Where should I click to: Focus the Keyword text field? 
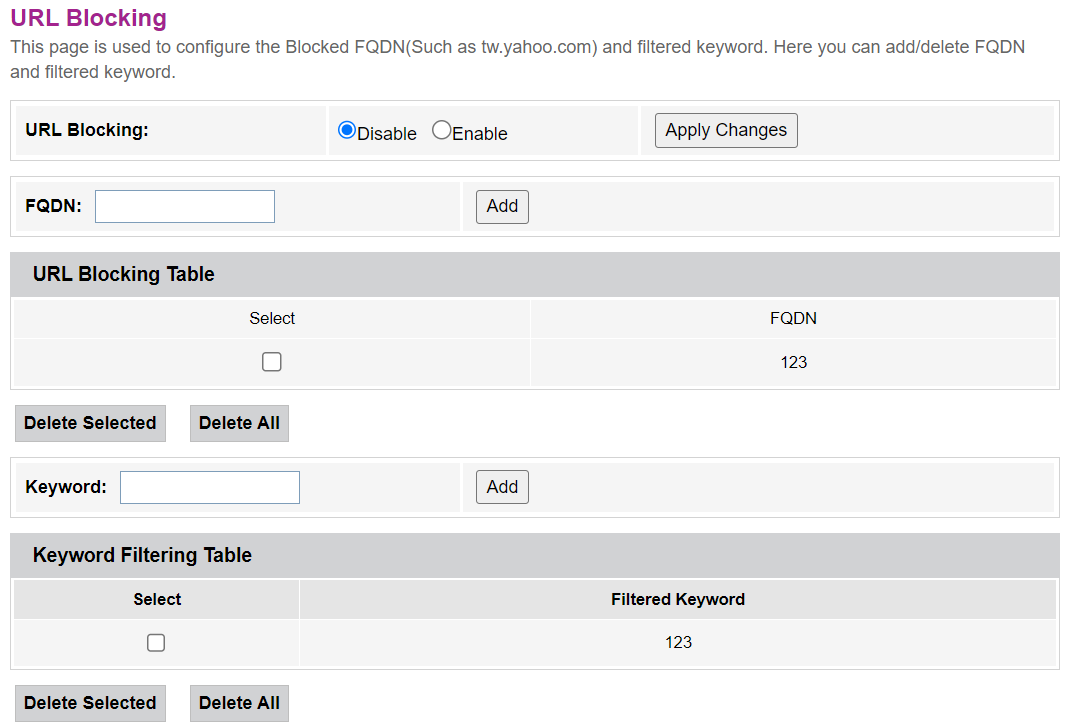(210, 488)
